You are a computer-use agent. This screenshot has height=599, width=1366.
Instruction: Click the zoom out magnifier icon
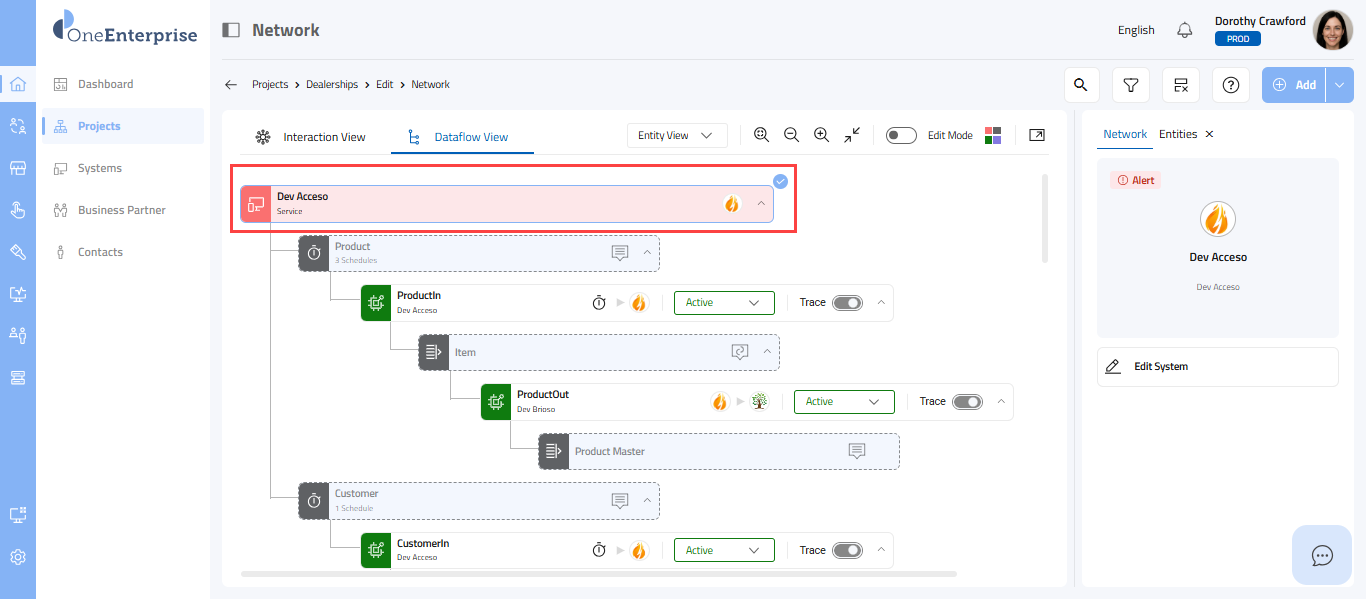coord(791,135)
